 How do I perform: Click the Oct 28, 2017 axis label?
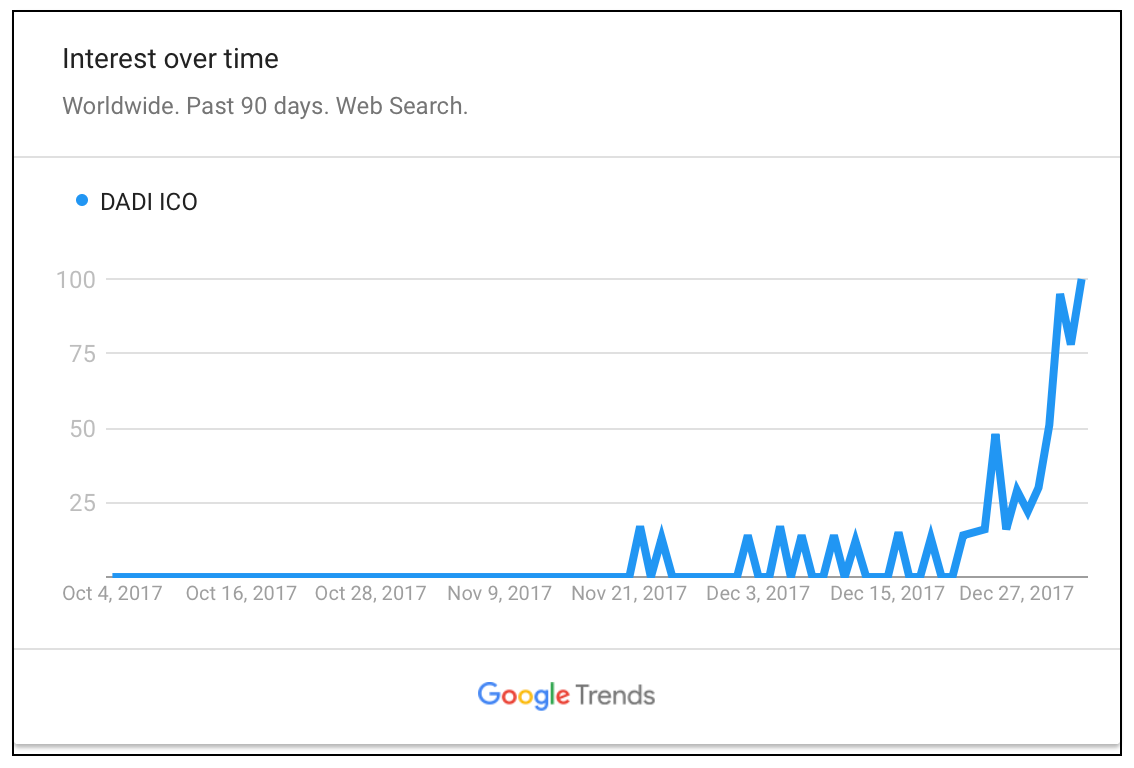pyautogui.click(x=370, y=593)
